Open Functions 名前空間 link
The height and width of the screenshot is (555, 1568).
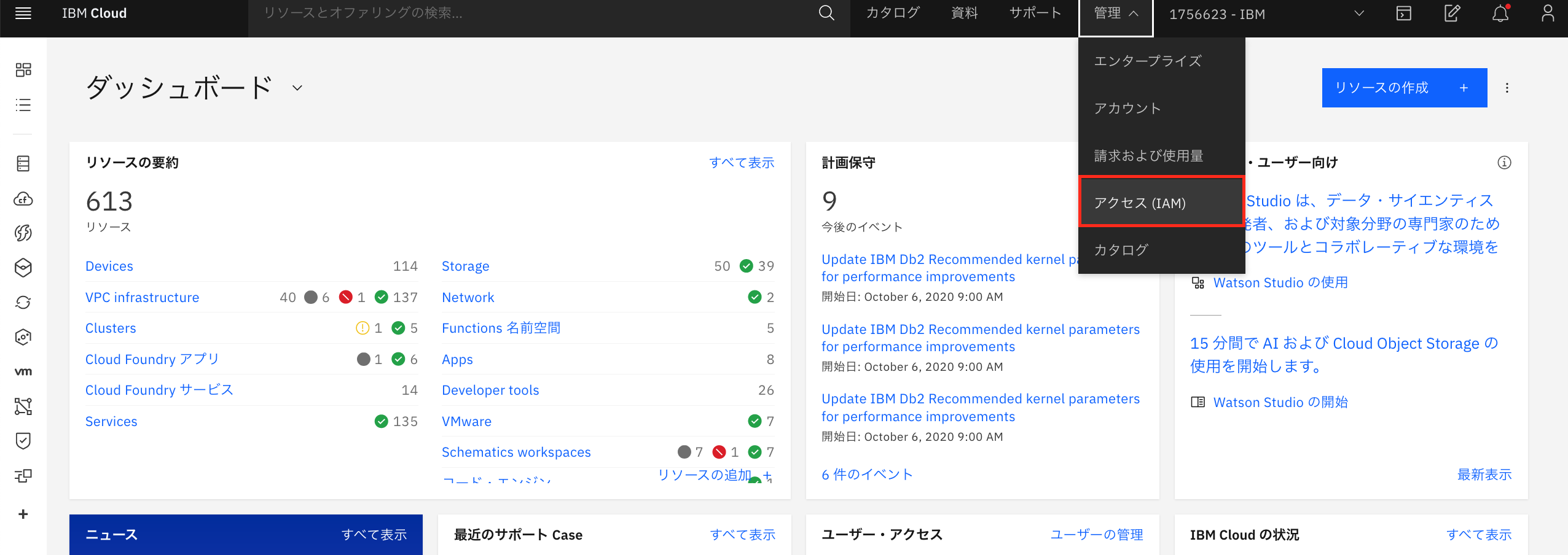[x=501, y=328]
